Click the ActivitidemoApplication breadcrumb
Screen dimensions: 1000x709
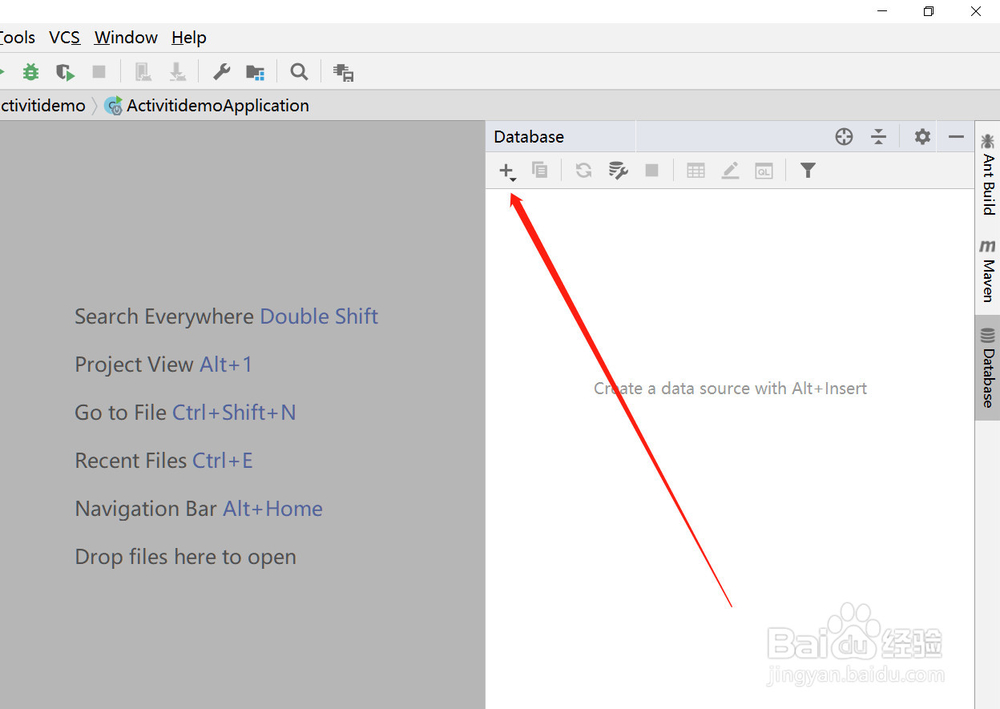[217, 105]
